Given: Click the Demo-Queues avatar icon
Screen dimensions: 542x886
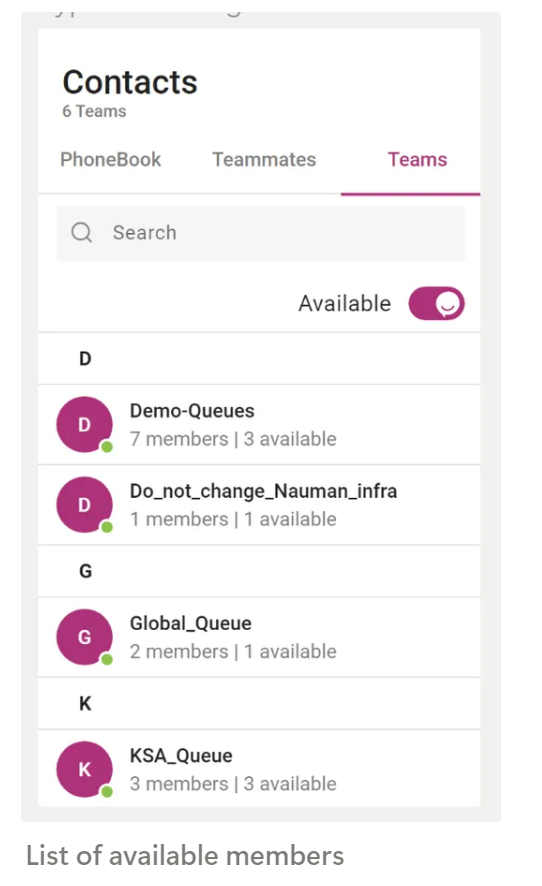Looking at the screenshot, I should click(x=84, y=424).
